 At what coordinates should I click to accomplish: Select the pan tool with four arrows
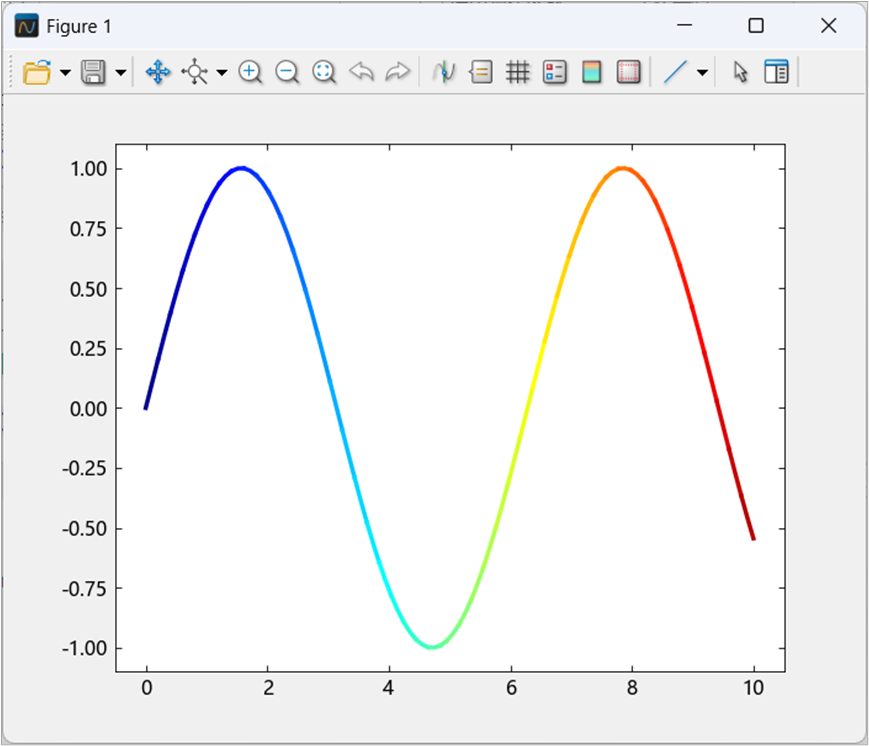tap(158, 72)
